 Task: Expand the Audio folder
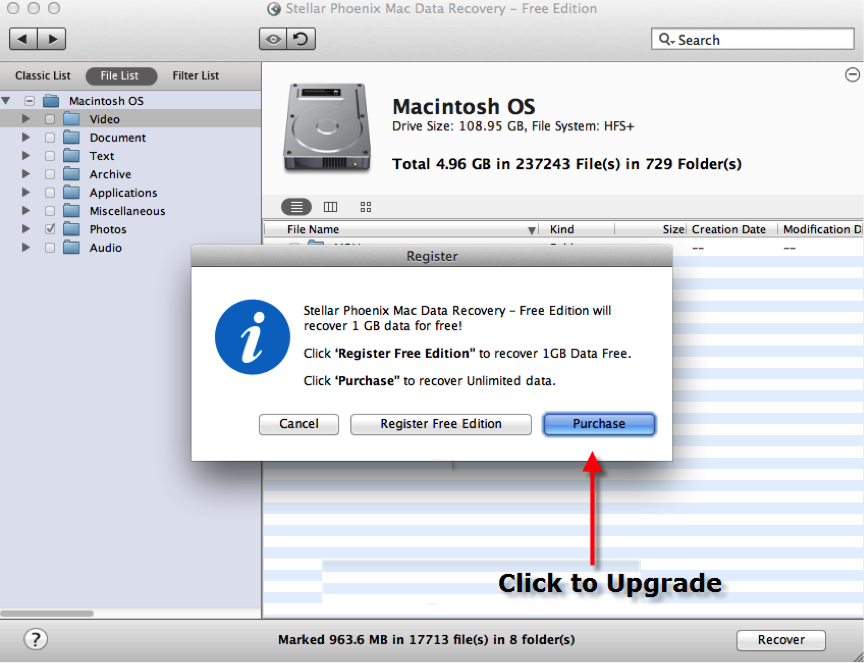click(26, 247)
